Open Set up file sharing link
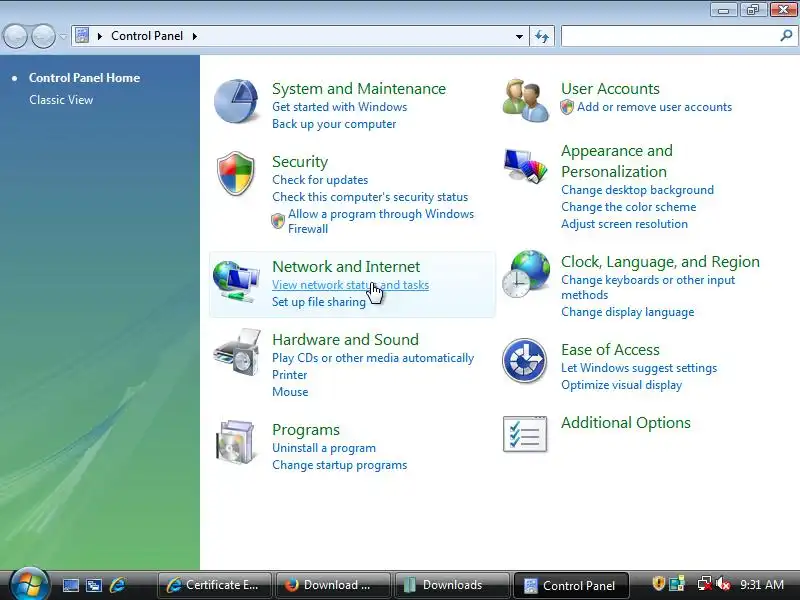800x600 pixels. pos(318,302)
